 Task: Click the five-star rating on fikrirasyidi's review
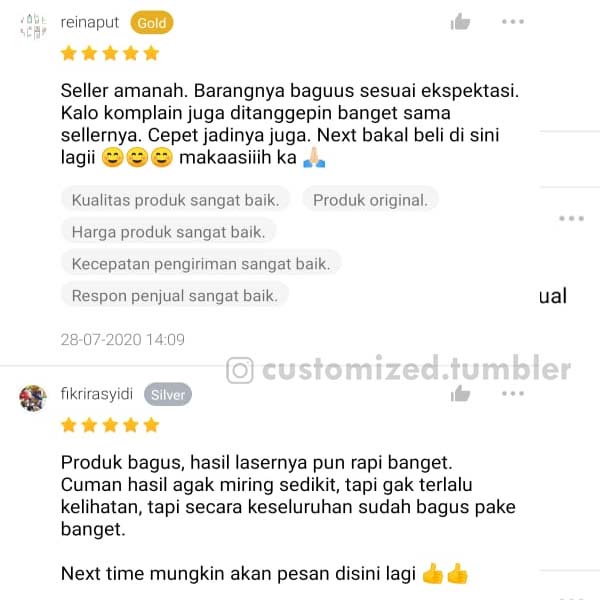tap(110, 425)
